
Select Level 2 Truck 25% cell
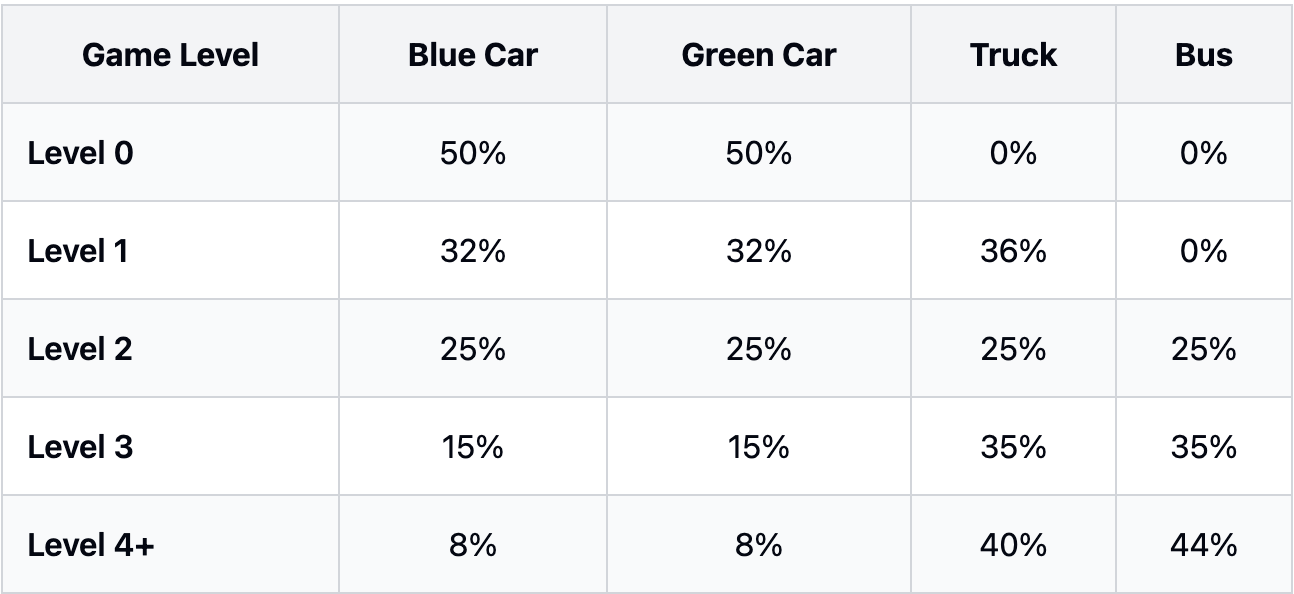pyautogui.click(x=1013, y=349)
